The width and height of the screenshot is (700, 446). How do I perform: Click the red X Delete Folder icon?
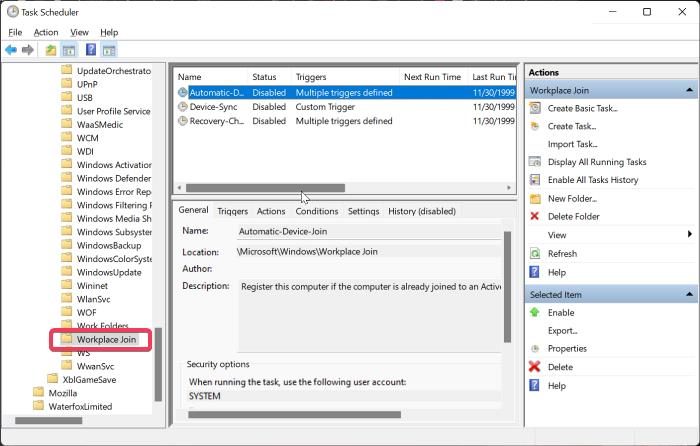pyautogui.click(x=534, y=217)
